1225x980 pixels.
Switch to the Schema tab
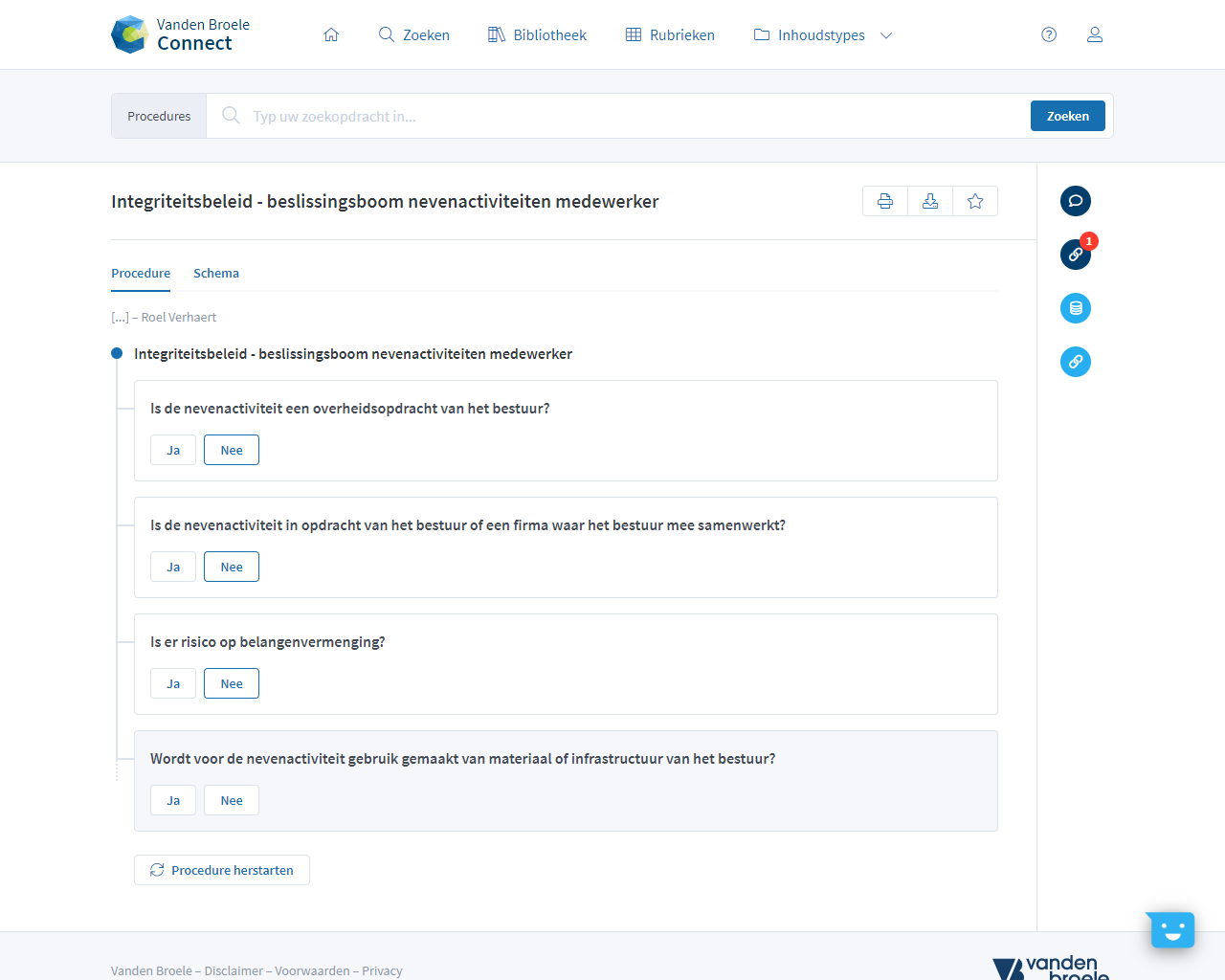point(215,273)
